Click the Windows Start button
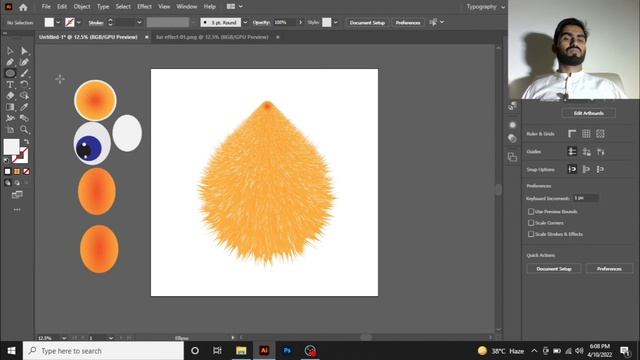The image size is (640, 360). pyautogui.click(x=11, y=351)
